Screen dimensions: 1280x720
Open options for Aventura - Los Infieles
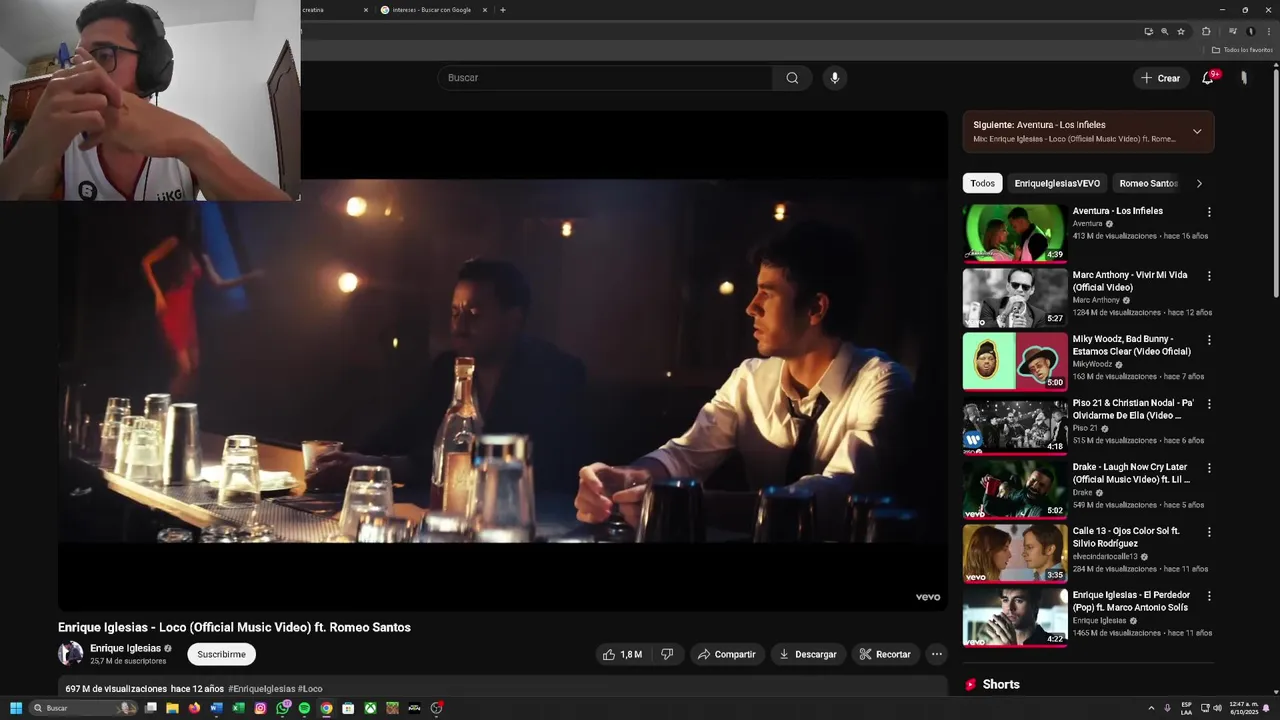pyautogui.click(x=1209, y=212)
